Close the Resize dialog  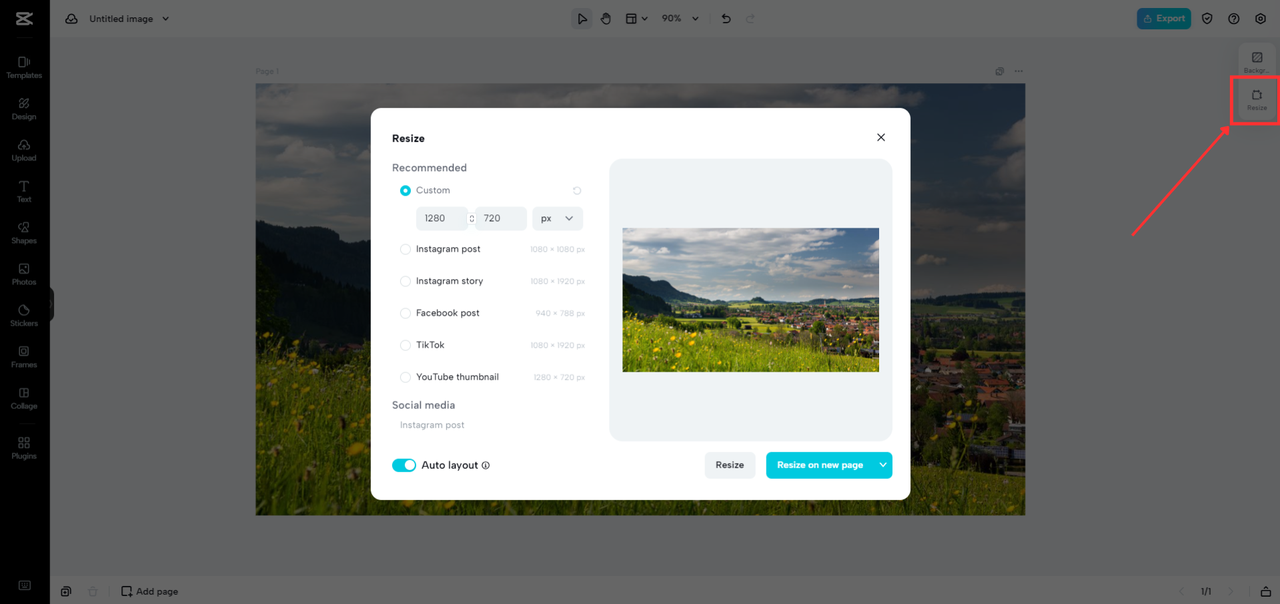(881, 137)
